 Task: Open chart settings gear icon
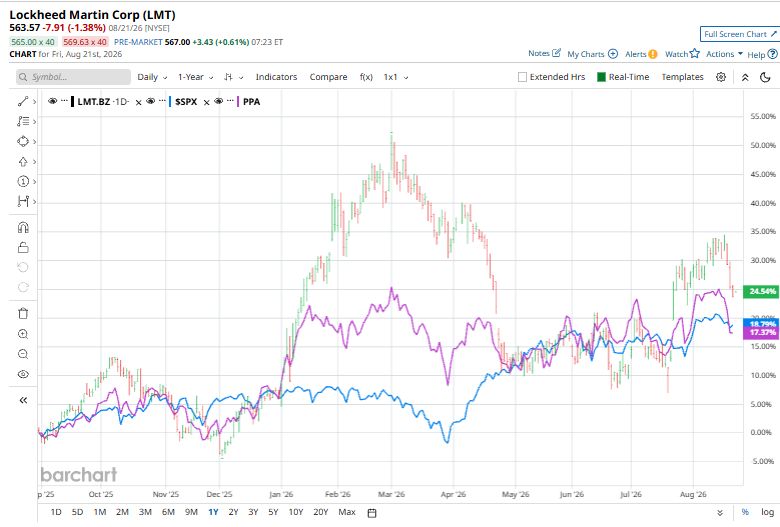[721, 77]
